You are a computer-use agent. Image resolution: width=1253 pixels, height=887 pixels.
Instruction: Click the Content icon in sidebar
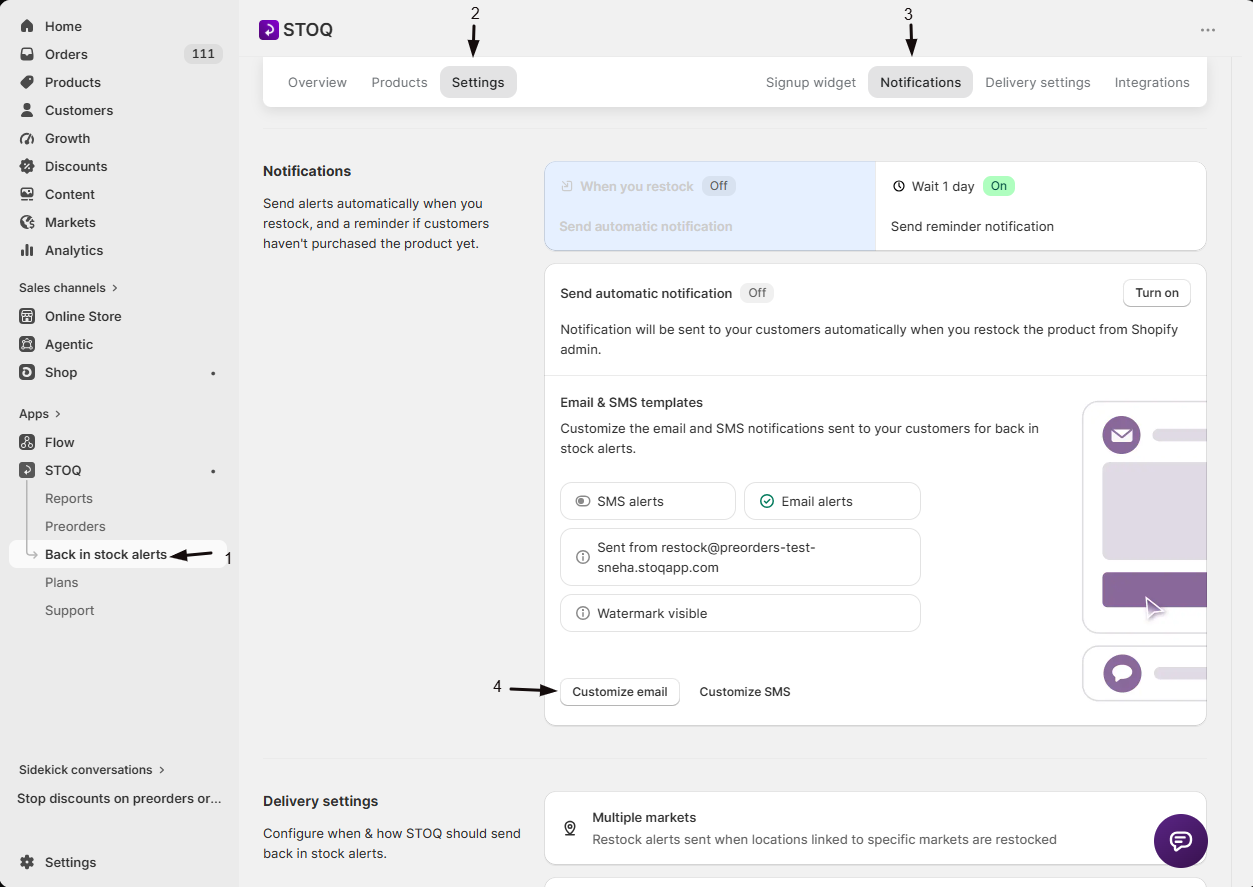[x=27, y=194]
